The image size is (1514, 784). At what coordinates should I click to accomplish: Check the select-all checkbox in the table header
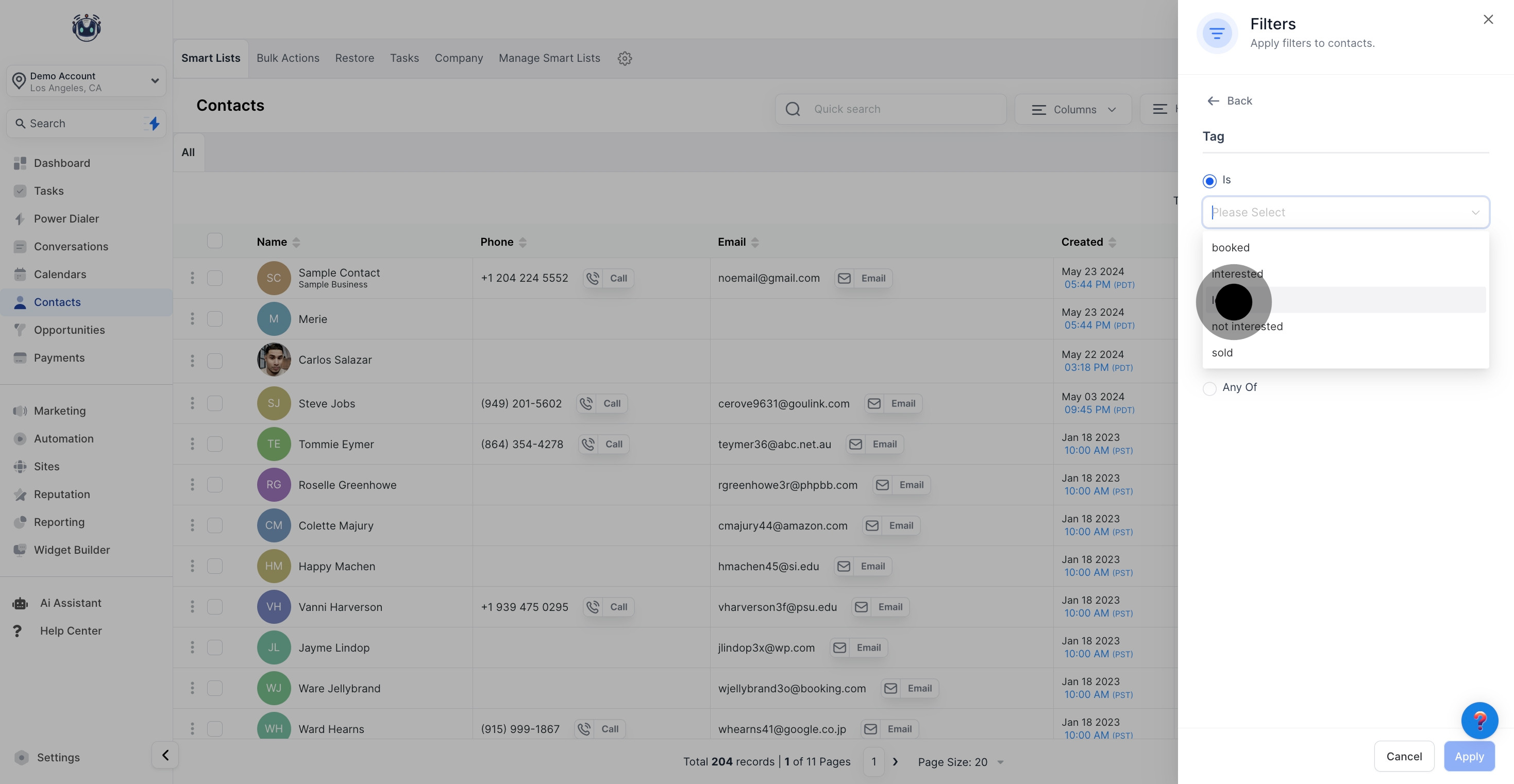click(215, 241)
